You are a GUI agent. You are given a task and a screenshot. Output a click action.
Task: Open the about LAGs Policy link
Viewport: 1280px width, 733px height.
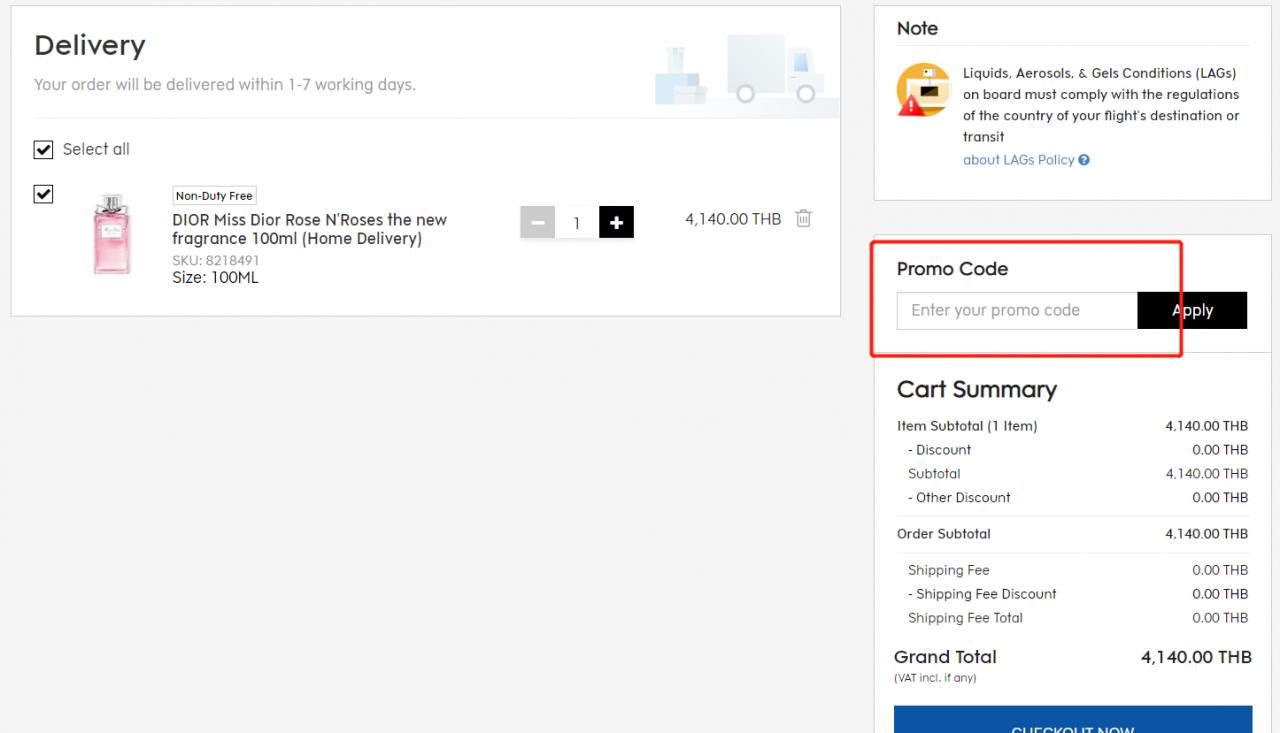(x=1018, y=160)
